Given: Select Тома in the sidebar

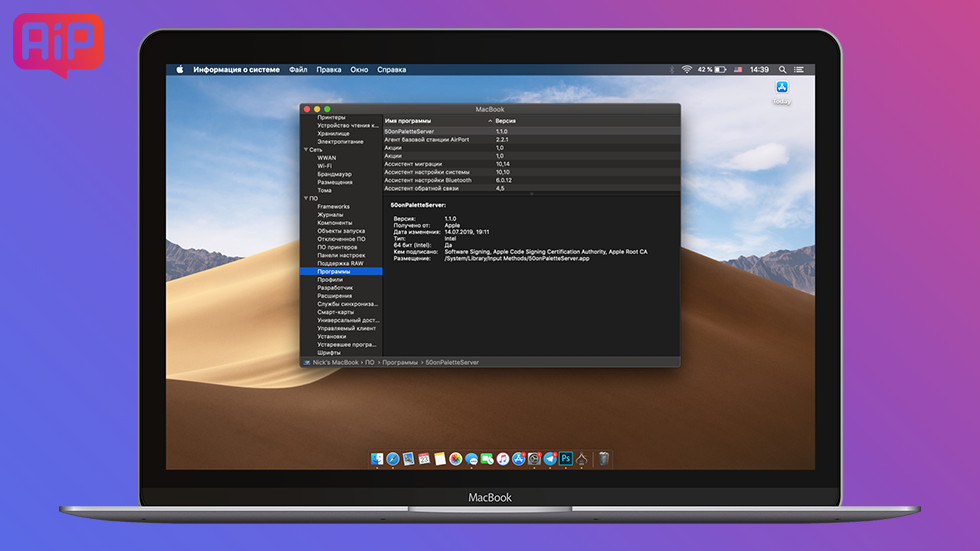Looking at the screenshot, I should 324,190.
